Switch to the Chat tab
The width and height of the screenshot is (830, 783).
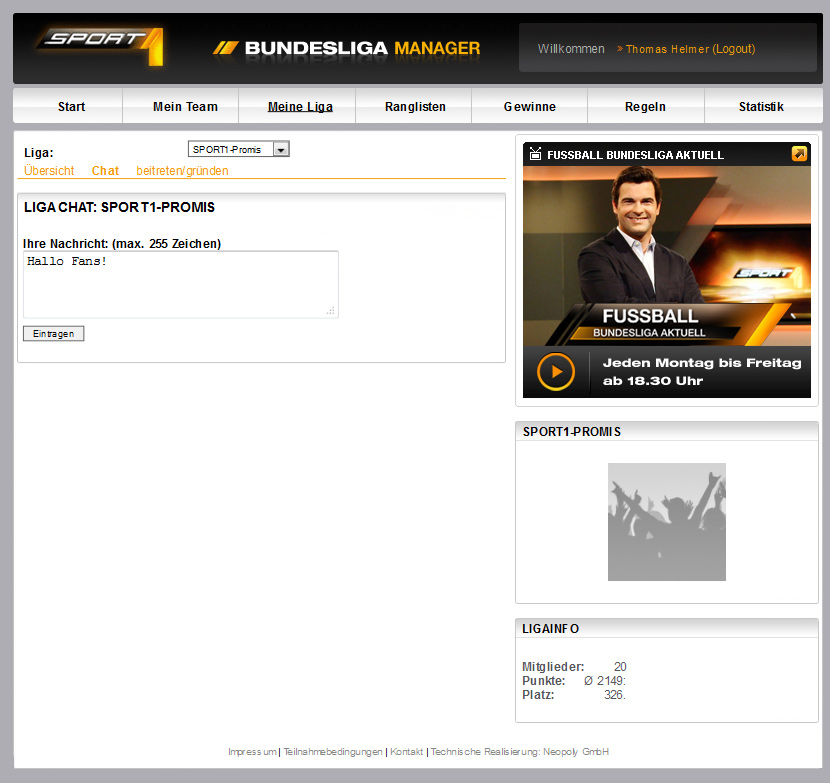(x=105, y=170)
